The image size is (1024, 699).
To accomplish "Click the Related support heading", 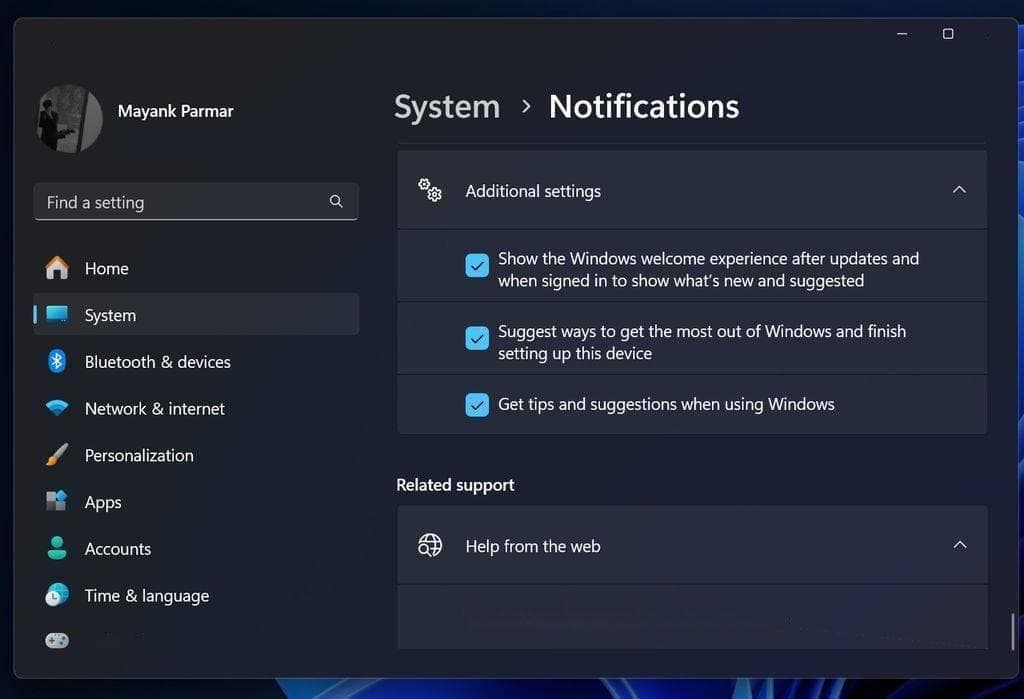I will (455, 485).
